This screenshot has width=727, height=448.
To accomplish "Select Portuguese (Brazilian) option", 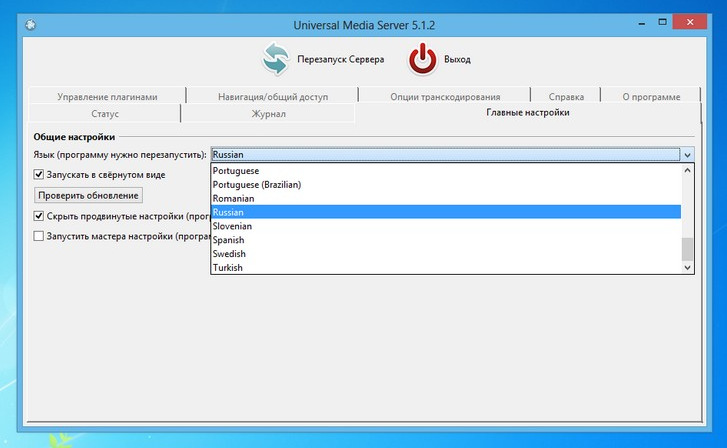I will pyautogui.click(x=446, y=185).
